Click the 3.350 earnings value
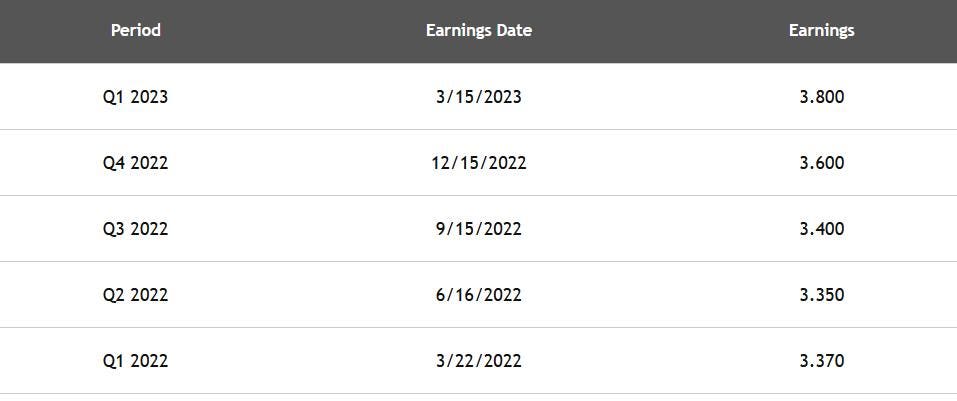957x401 pixels. pyautogui.click(x=821, y=295)
